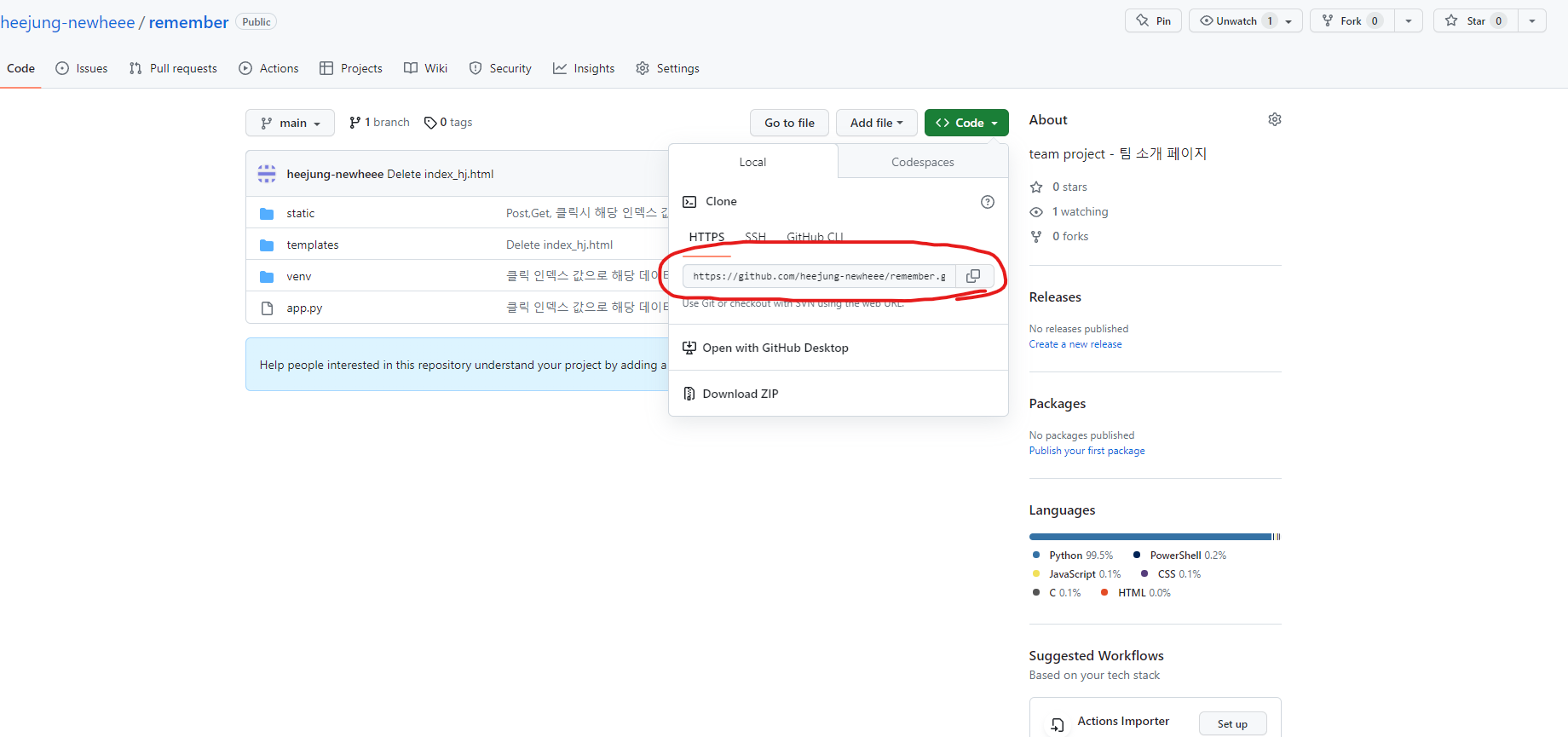Open the Add file dropdown
This screenshot has height=737, width=1568.
pos(876,123)
